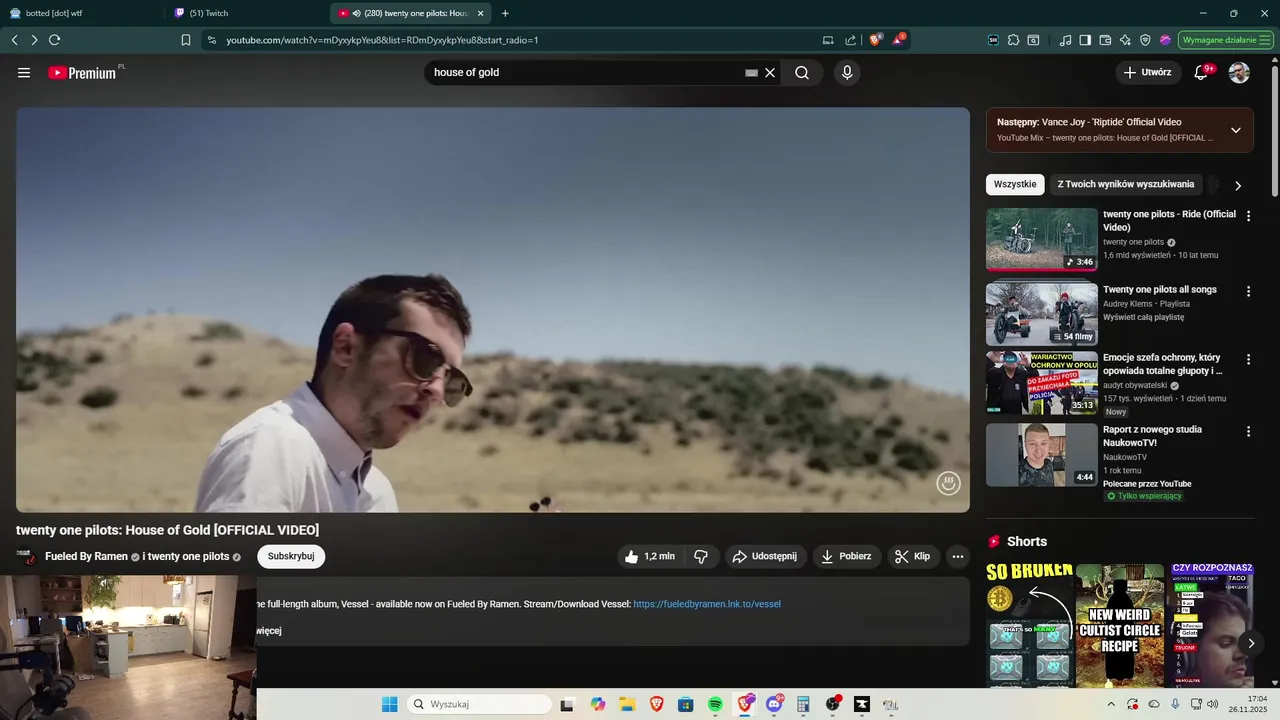Go back with browser back arrow
Image resolution: width=1280 pixels, height=720 pixels.
click(15, 40)
